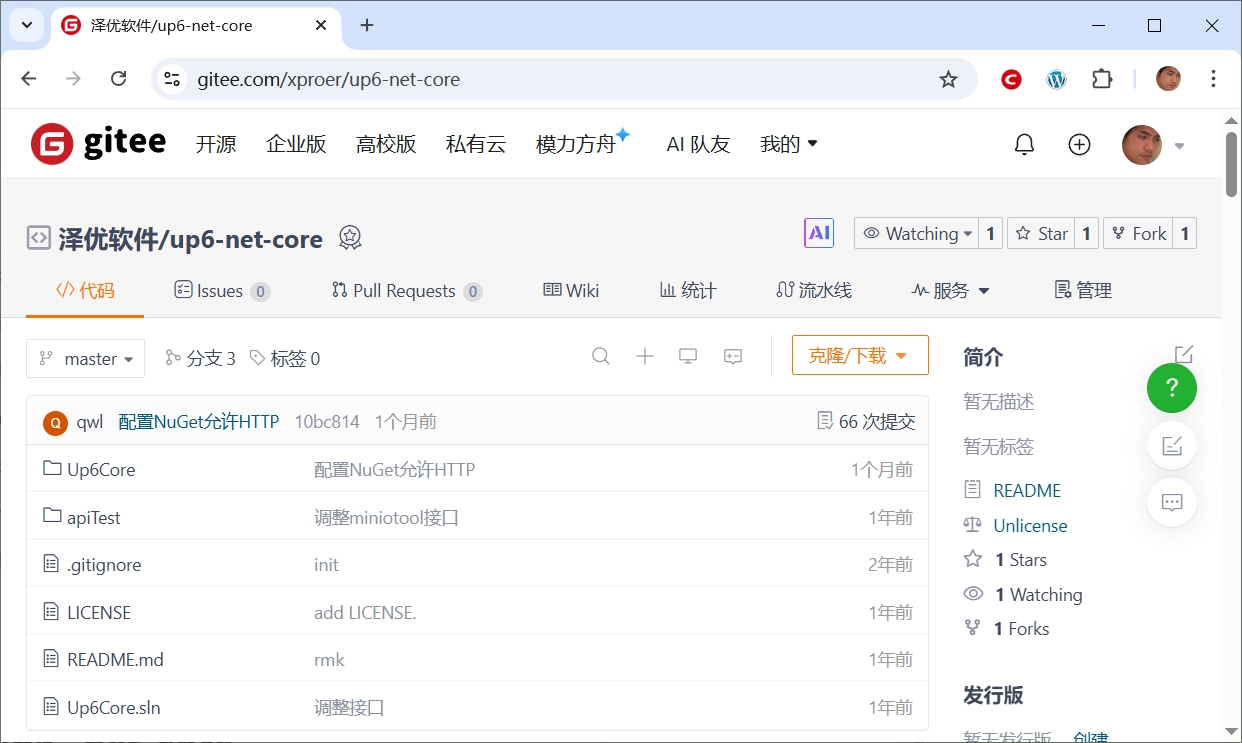Click the AI assistant badge icon
Screen dimensions: 1242x743
pos(819,233)
